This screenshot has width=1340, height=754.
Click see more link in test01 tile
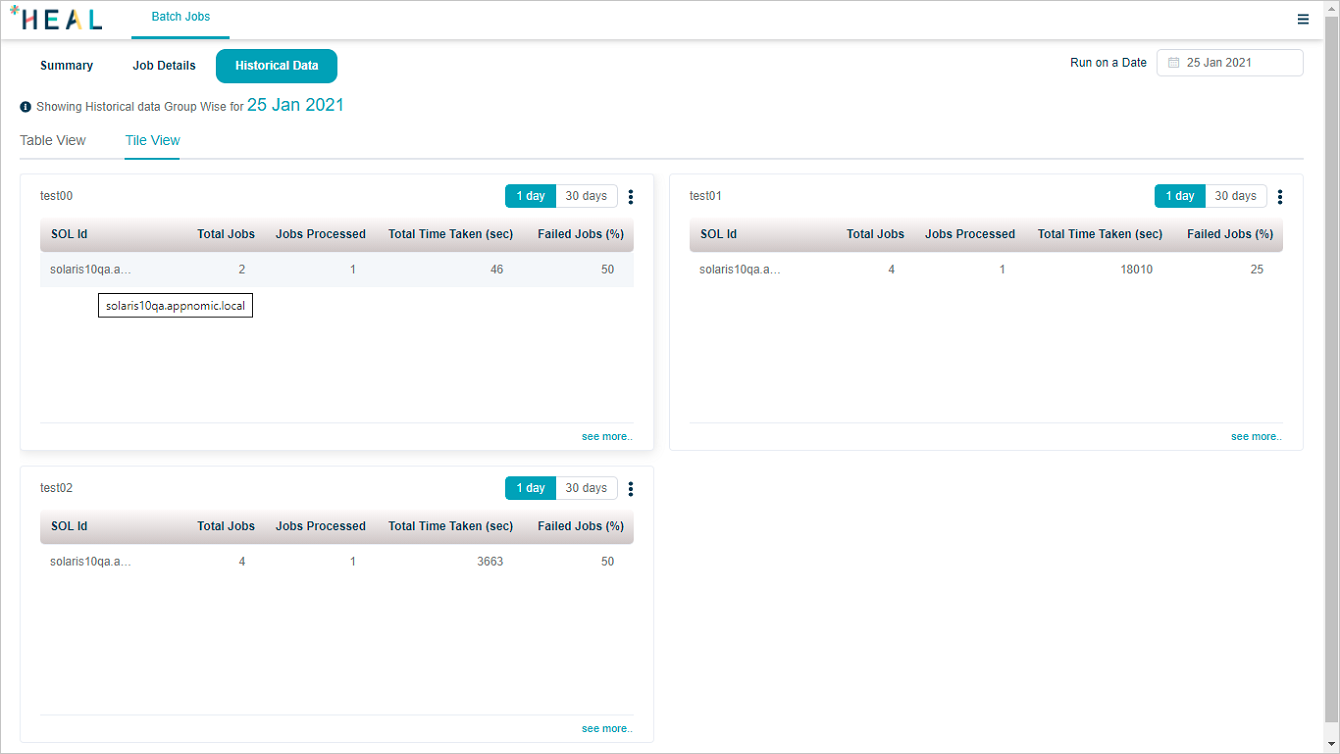coord(1256,437)
